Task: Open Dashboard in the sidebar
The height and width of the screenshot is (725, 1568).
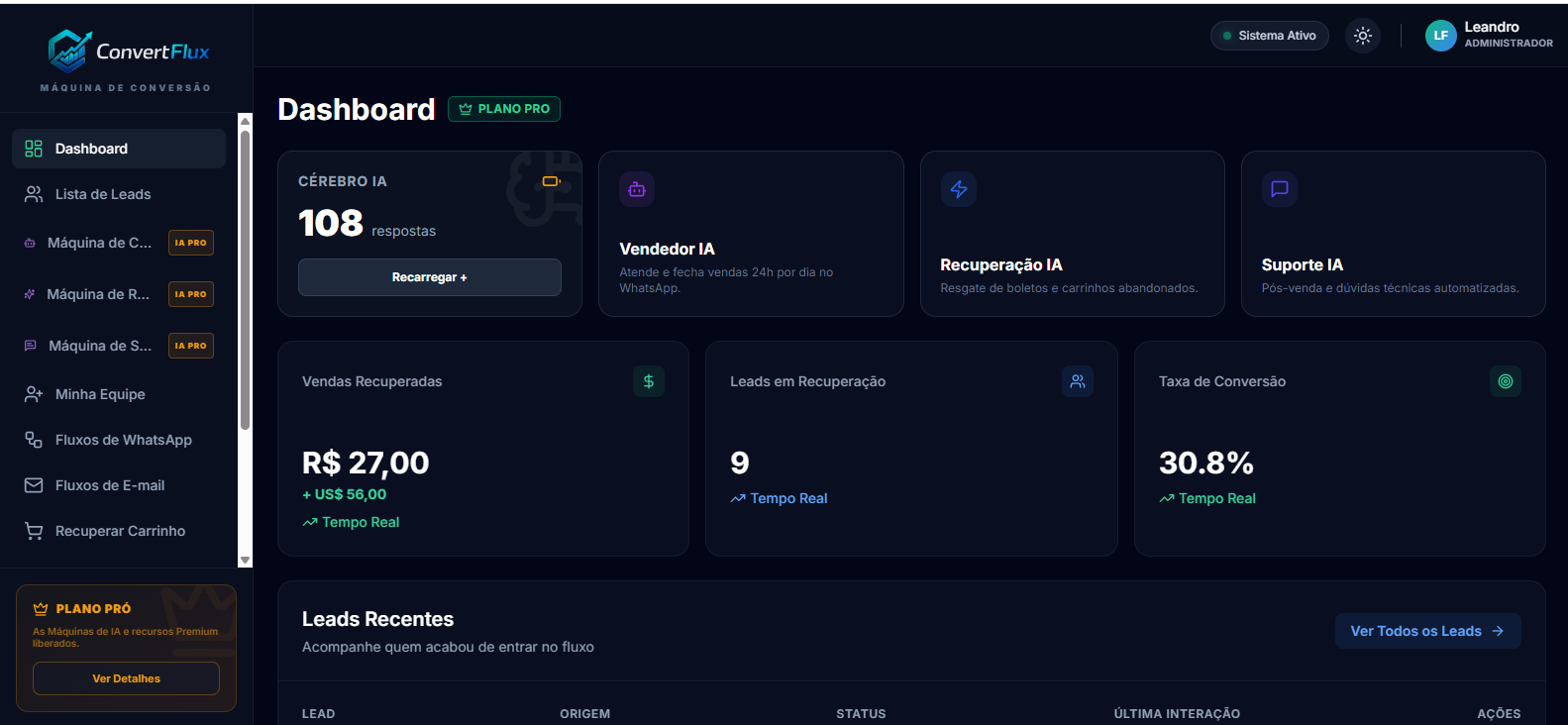Action: pos(119,149)
